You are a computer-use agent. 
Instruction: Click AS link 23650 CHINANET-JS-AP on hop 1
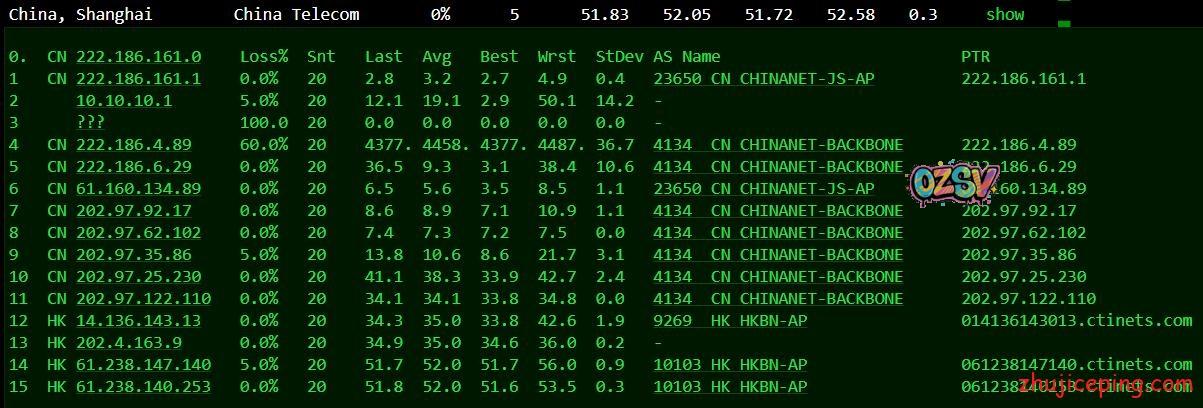point(763,79)
